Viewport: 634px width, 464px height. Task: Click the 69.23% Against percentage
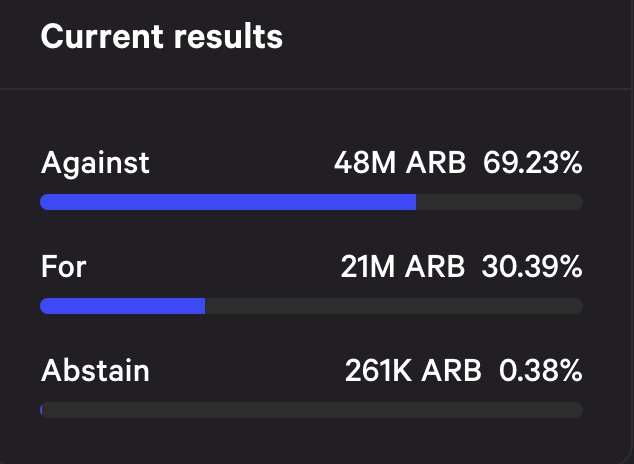coord(532,163)
